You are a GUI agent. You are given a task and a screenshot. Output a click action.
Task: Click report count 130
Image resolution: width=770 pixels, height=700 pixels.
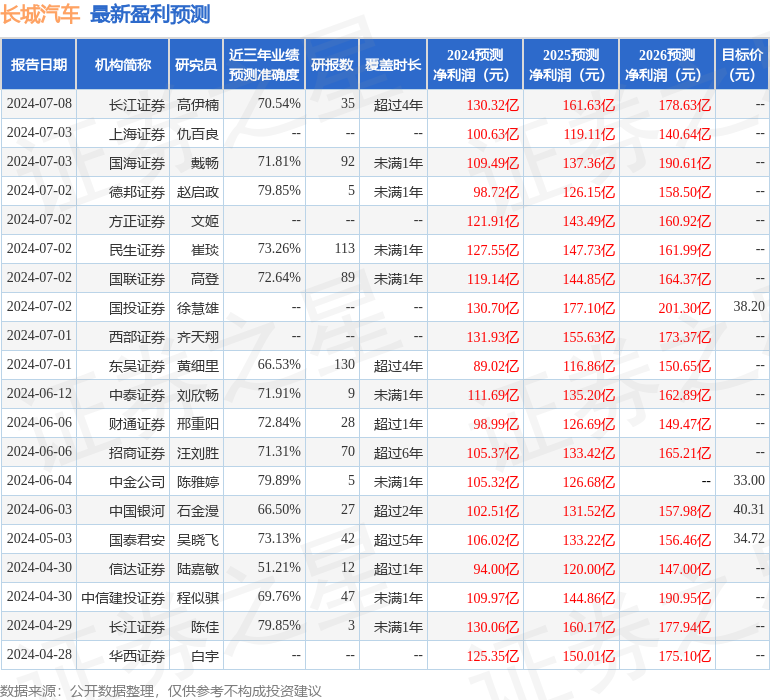click(345, 364)
